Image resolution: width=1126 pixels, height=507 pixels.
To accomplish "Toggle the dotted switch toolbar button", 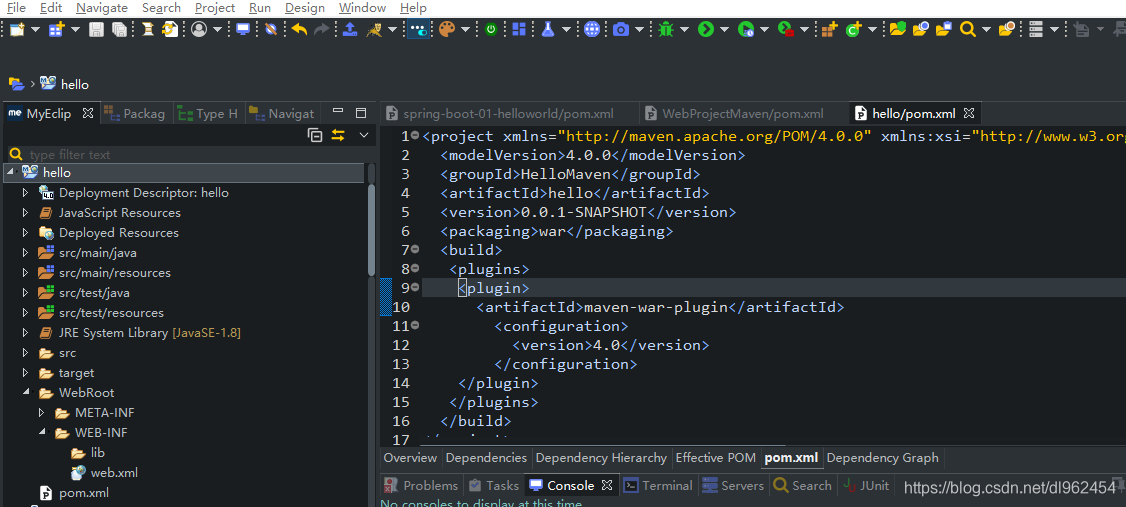I will click(418, 29).
